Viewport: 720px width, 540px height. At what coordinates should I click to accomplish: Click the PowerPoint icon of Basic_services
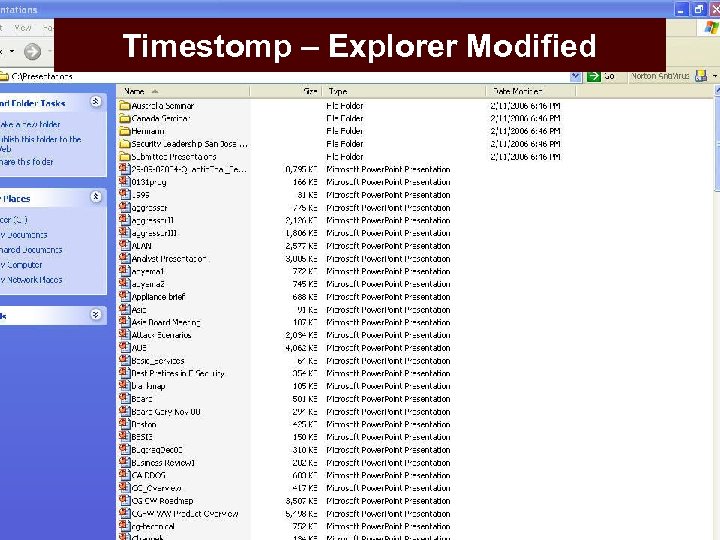124,360
